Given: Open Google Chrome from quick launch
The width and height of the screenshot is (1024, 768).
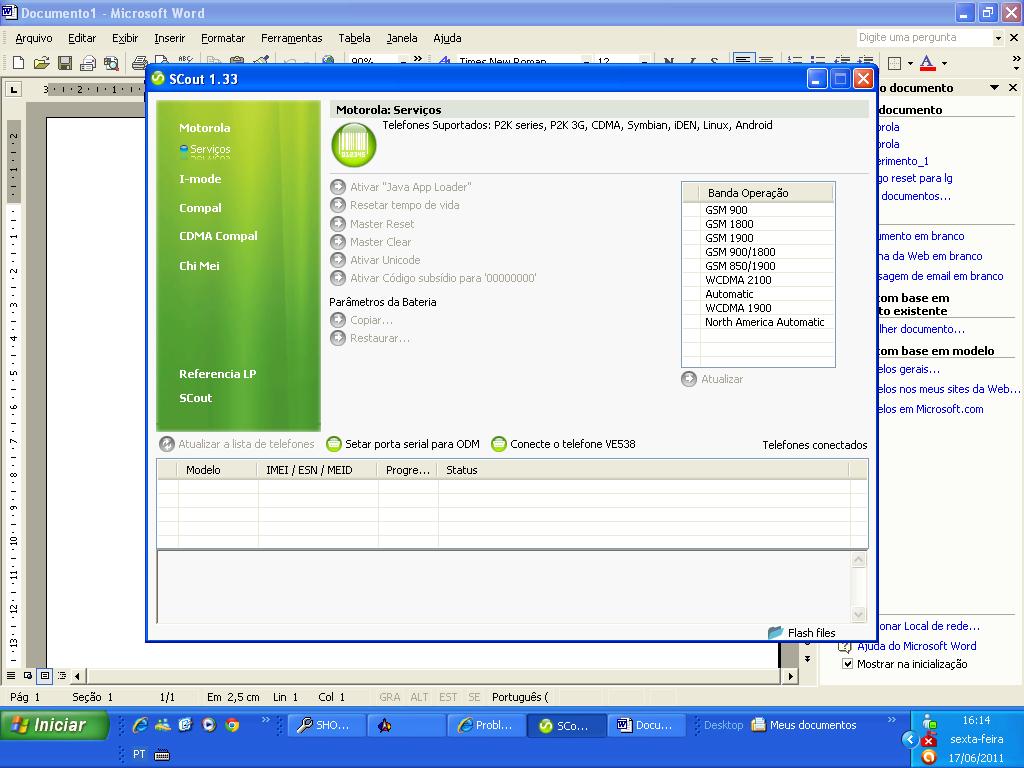Looking at the screenshot, I should pos(232,725).
